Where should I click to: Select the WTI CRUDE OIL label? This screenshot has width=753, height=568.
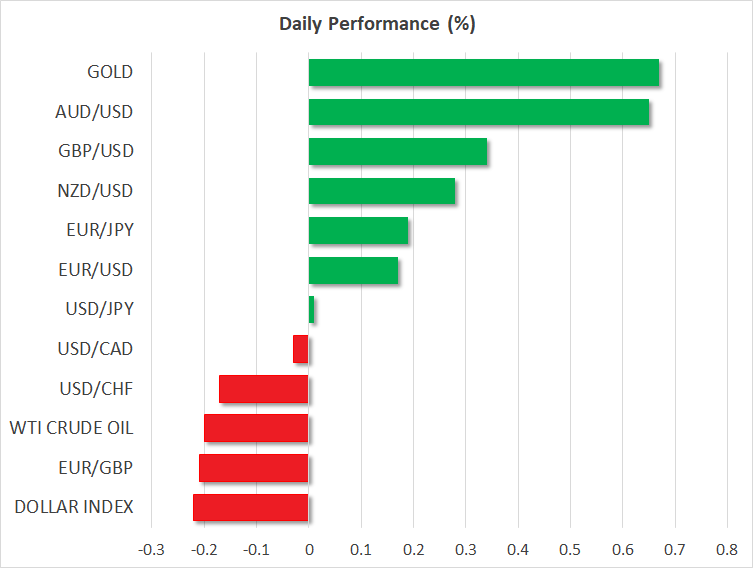[71, 428]
